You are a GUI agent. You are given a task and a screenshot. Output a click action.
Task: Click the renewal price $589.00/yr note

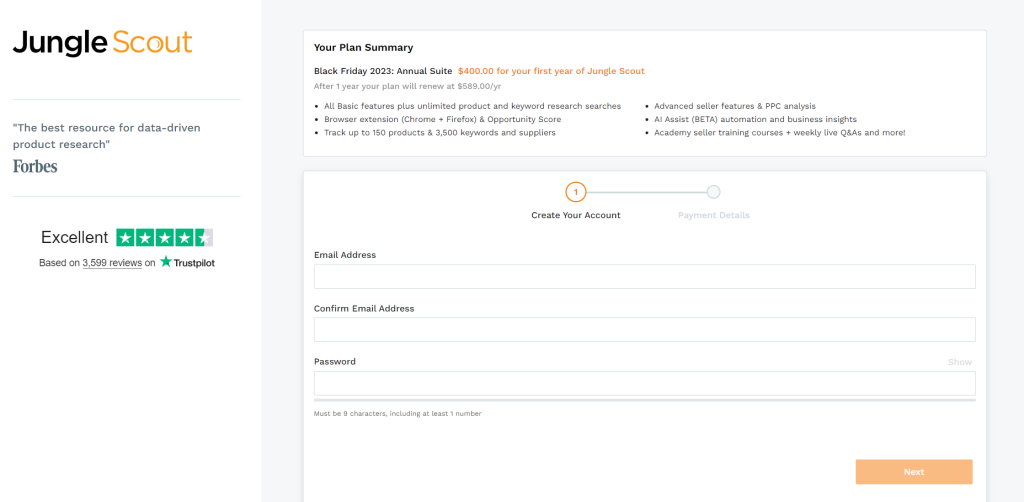[x=408, y=86]
